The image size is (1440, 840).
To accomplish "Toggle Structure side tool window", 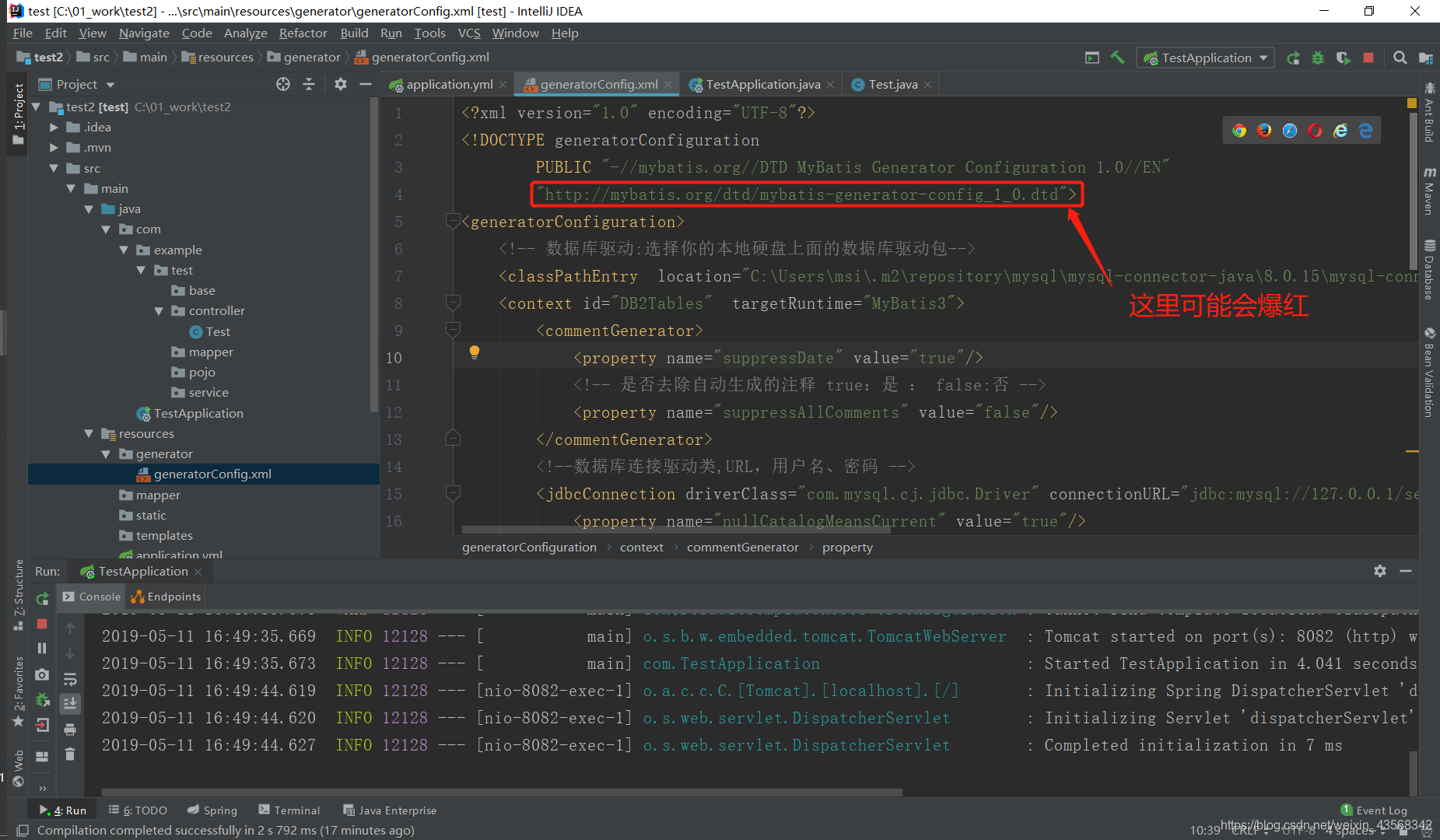I will tap(18, 594).
